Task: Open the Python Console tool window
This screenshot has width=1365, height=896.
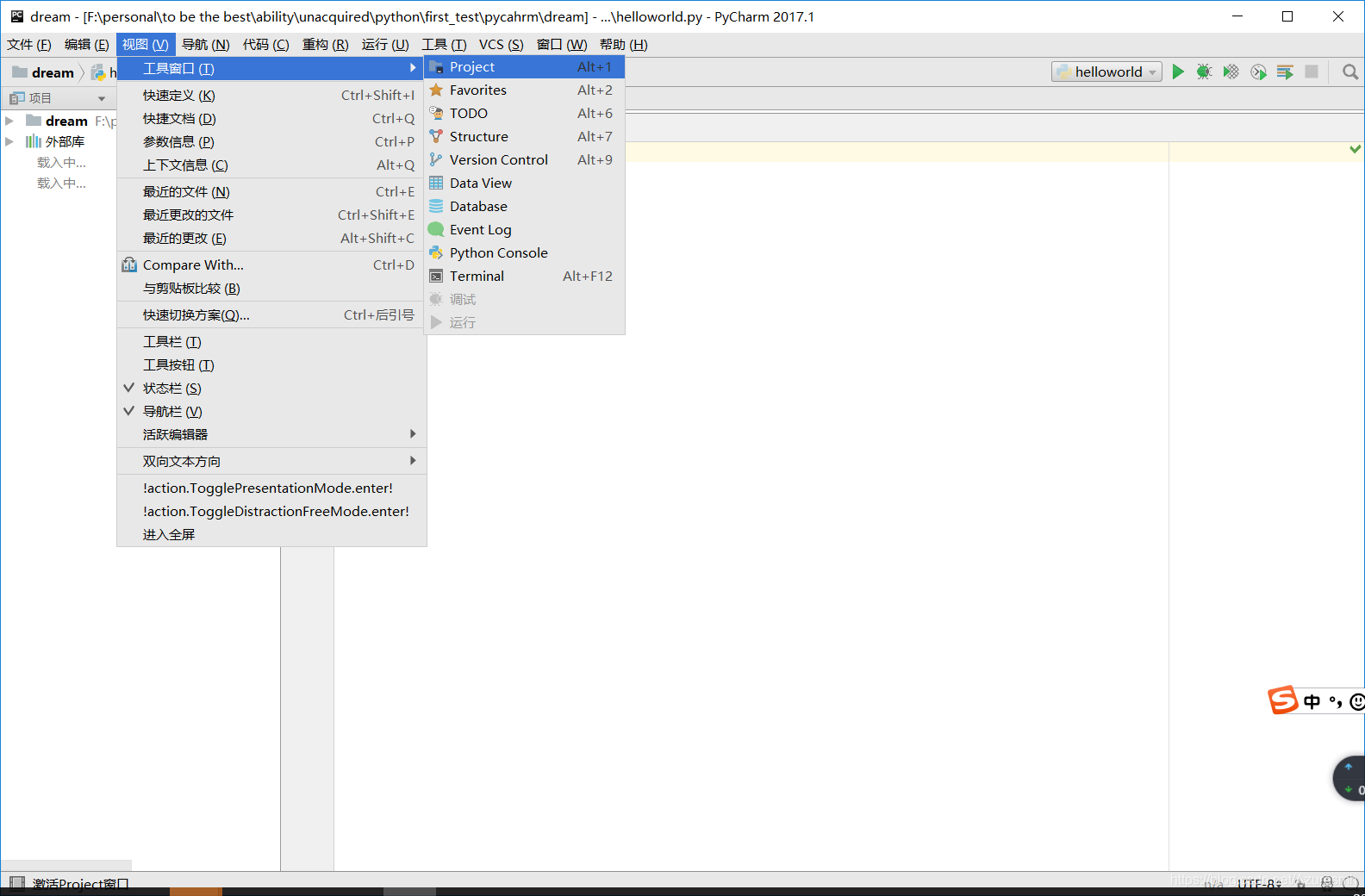Action: tap(524, 253)
